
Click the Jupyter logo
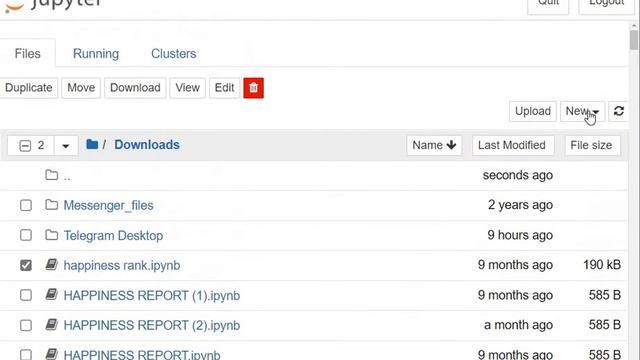pos(53,5)
